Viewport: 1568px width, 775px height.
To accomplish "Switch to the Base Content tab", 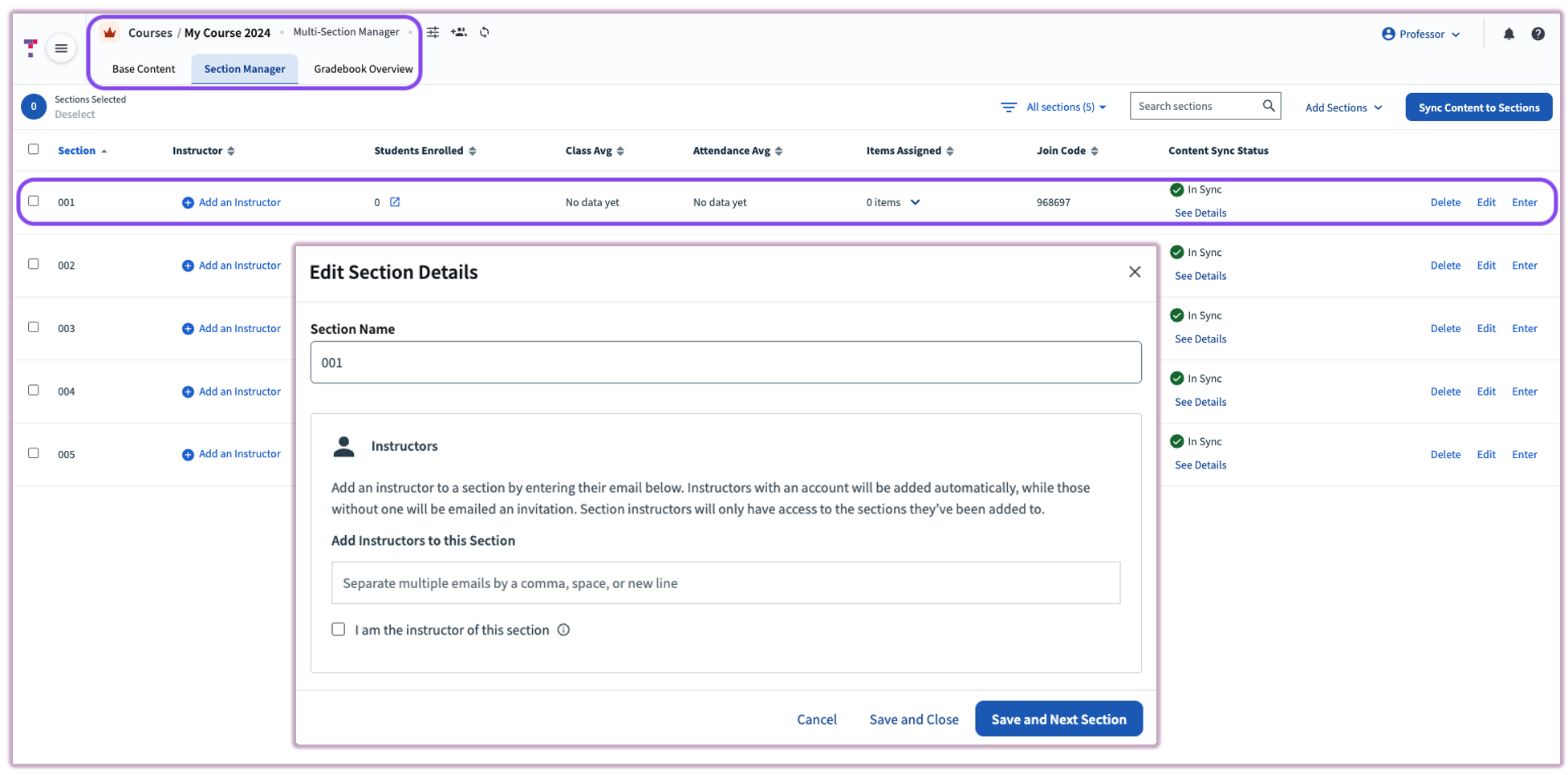I will (144, 69).
